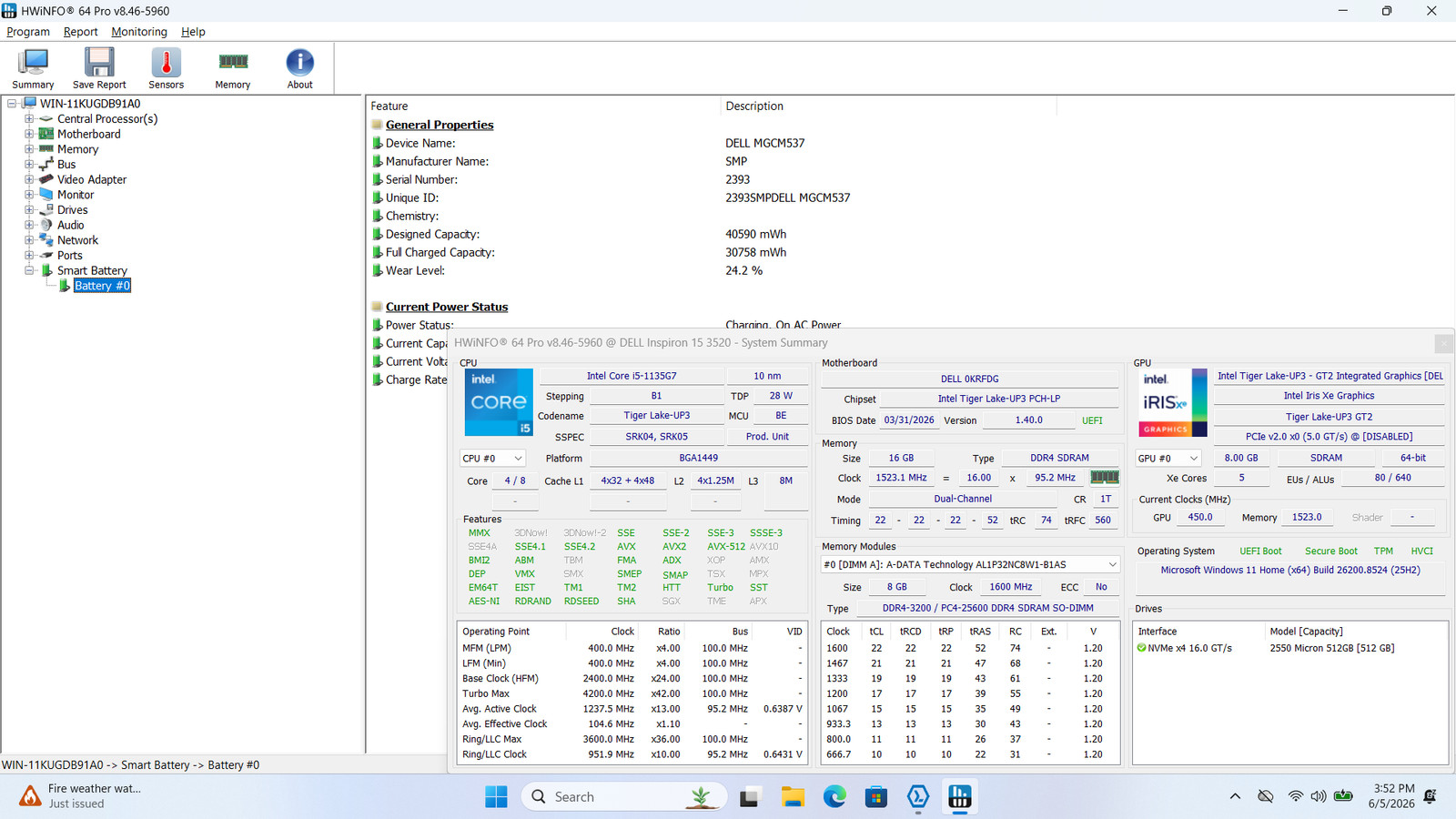Click the Intel Core i5 logo
The height and width of the screenshot is (819, 1456).
point(499,402)
